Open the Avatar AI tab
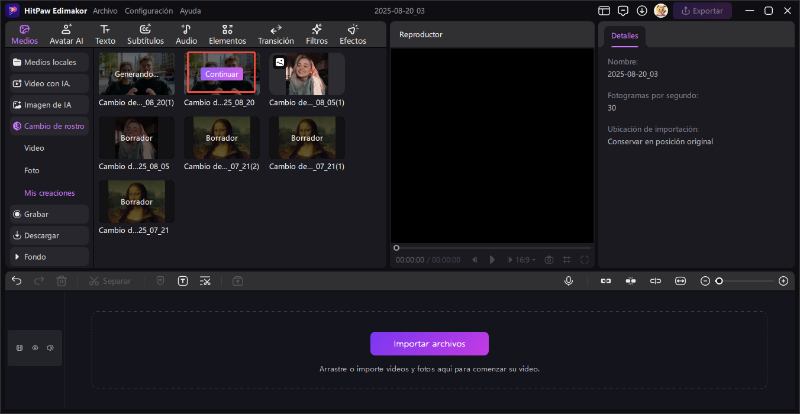The width and height of the screenshot is (800, 414). [66, 35]
